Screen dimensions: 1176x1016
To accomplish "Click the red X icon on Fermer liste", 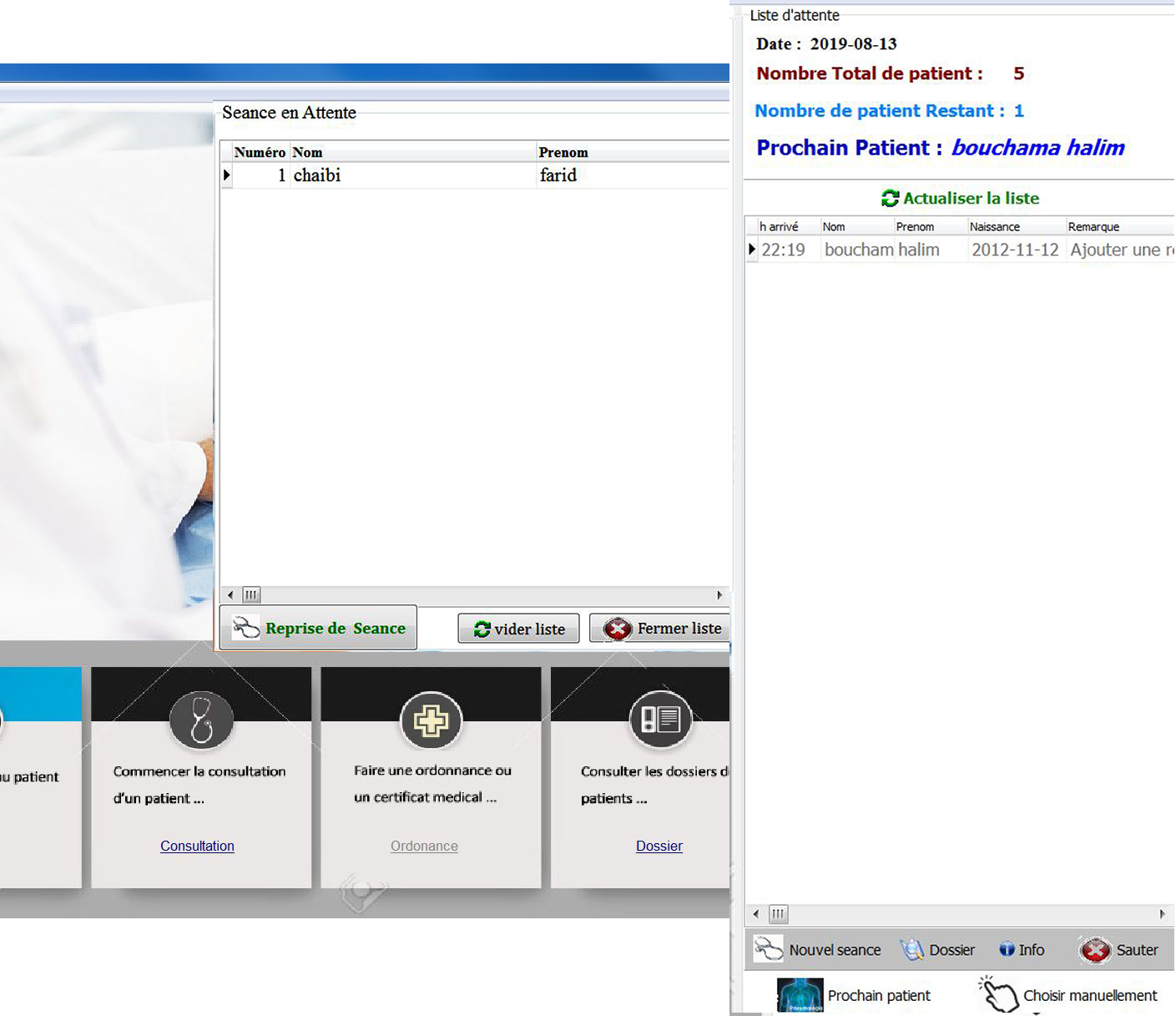I will pos(618,629).
